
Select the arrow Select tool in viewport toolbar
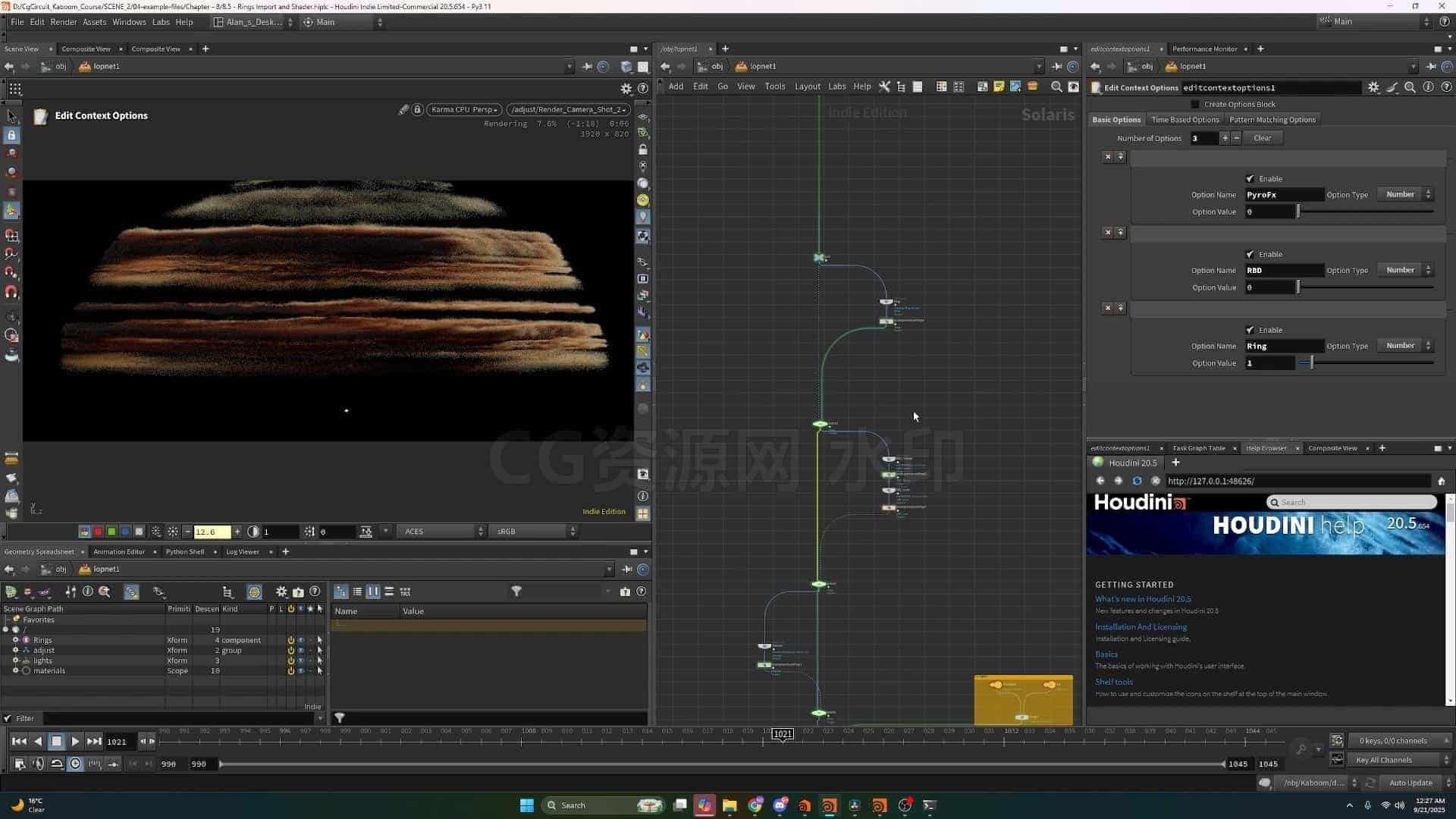pos(11,116)
